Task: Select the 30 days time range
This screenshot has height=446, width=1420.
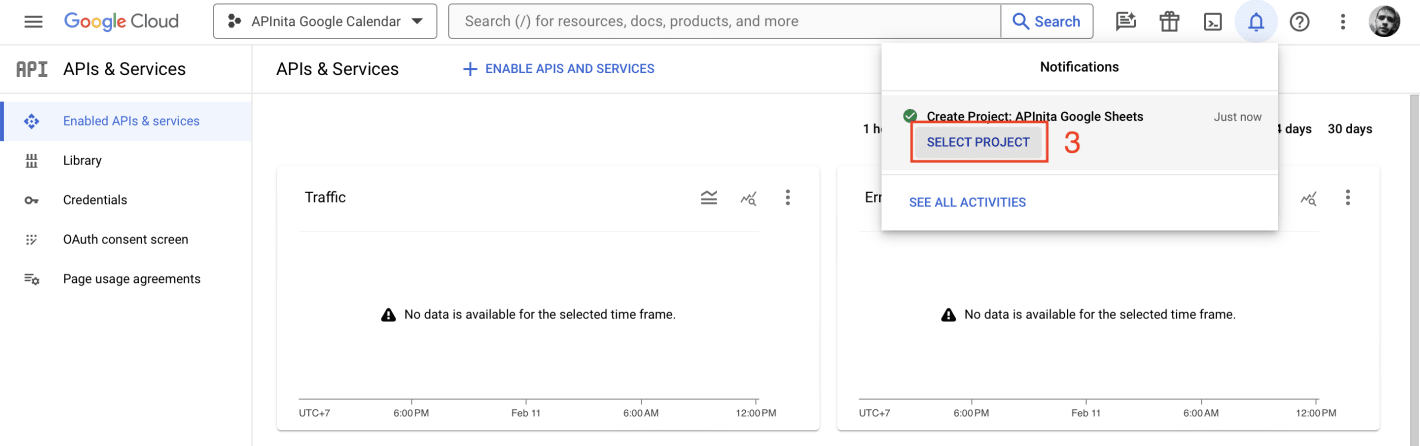Action: [x=1349, y=129]
